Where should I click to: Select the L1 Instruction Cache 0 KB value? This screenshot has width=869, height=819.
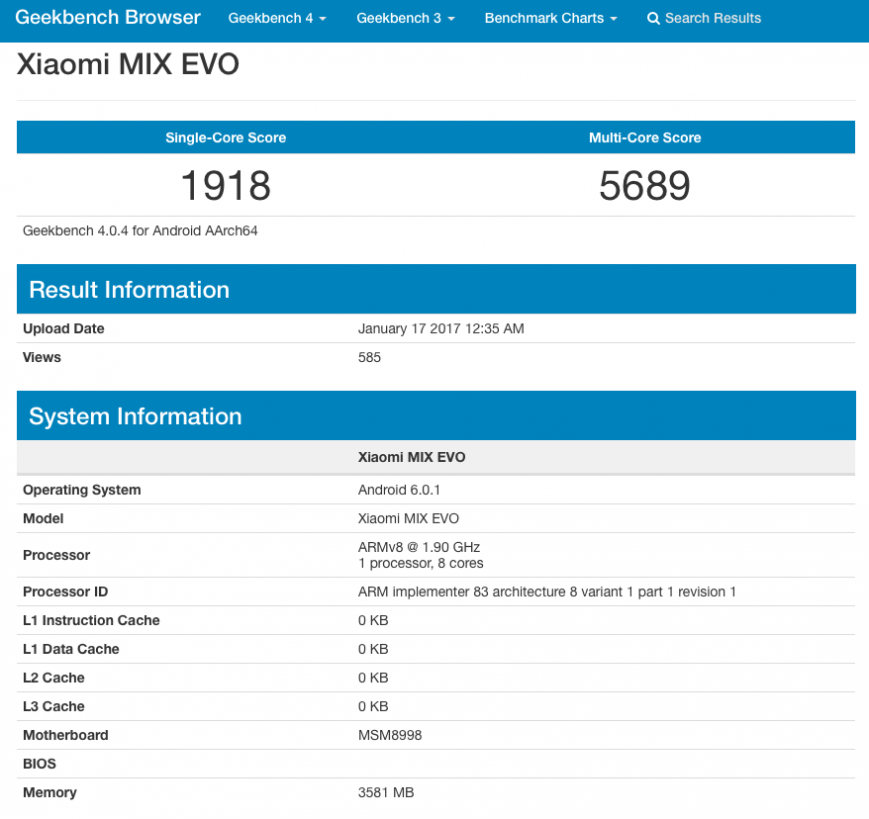[373, 621]
